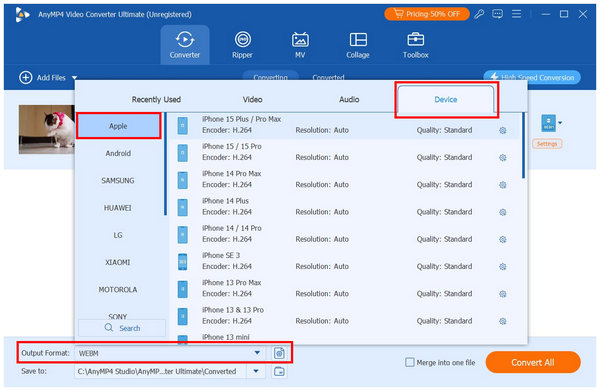The image size is (600, 391).
Task: Open the Save to folder icon
Action: [x=279, y=371]
